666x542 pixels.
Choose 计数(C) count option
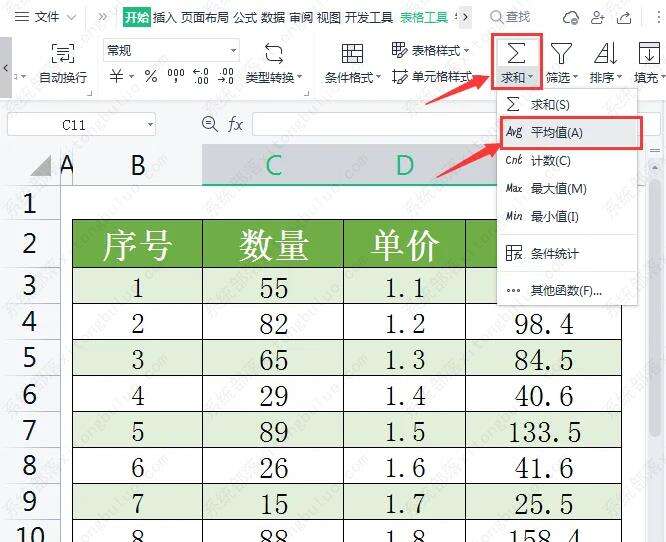(x=567, y=161)
